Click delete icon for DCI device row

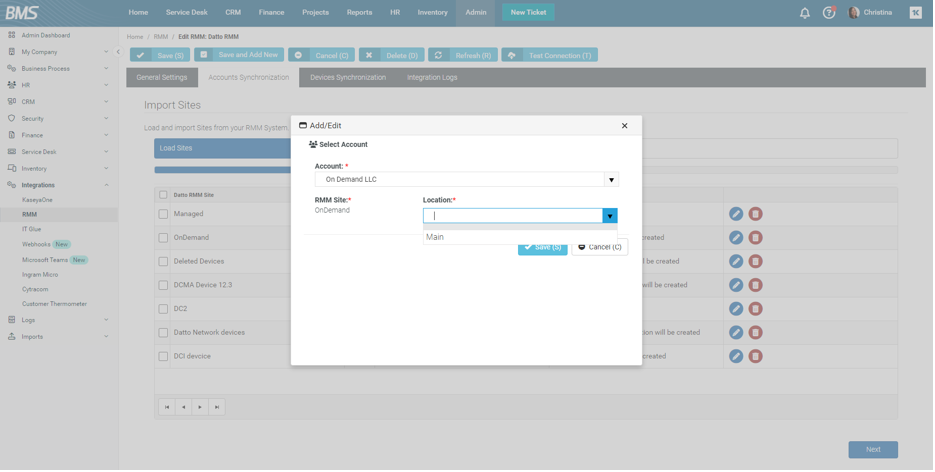(757, 357)
